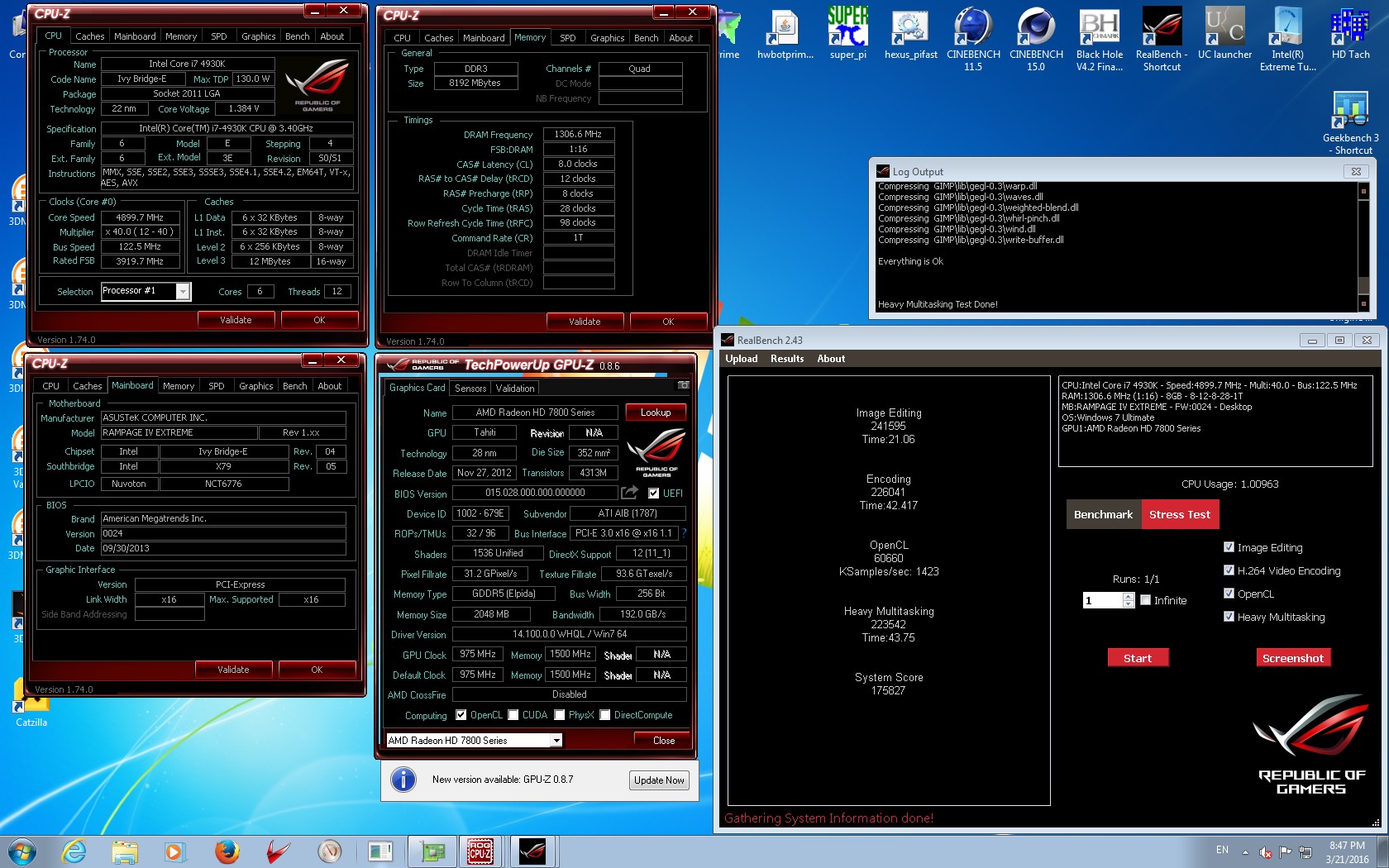
Task: Click the GPU-Z BIOS save/share icon
Action: pyautogui.click(x=630, y=493)
